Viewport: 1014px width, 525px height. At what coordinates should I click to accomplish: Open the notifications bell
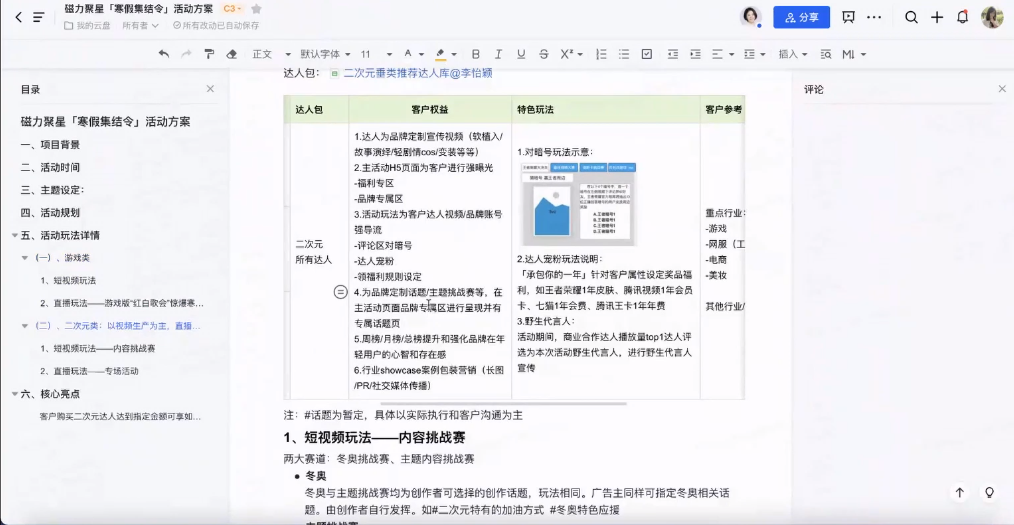tap(962, 17)
